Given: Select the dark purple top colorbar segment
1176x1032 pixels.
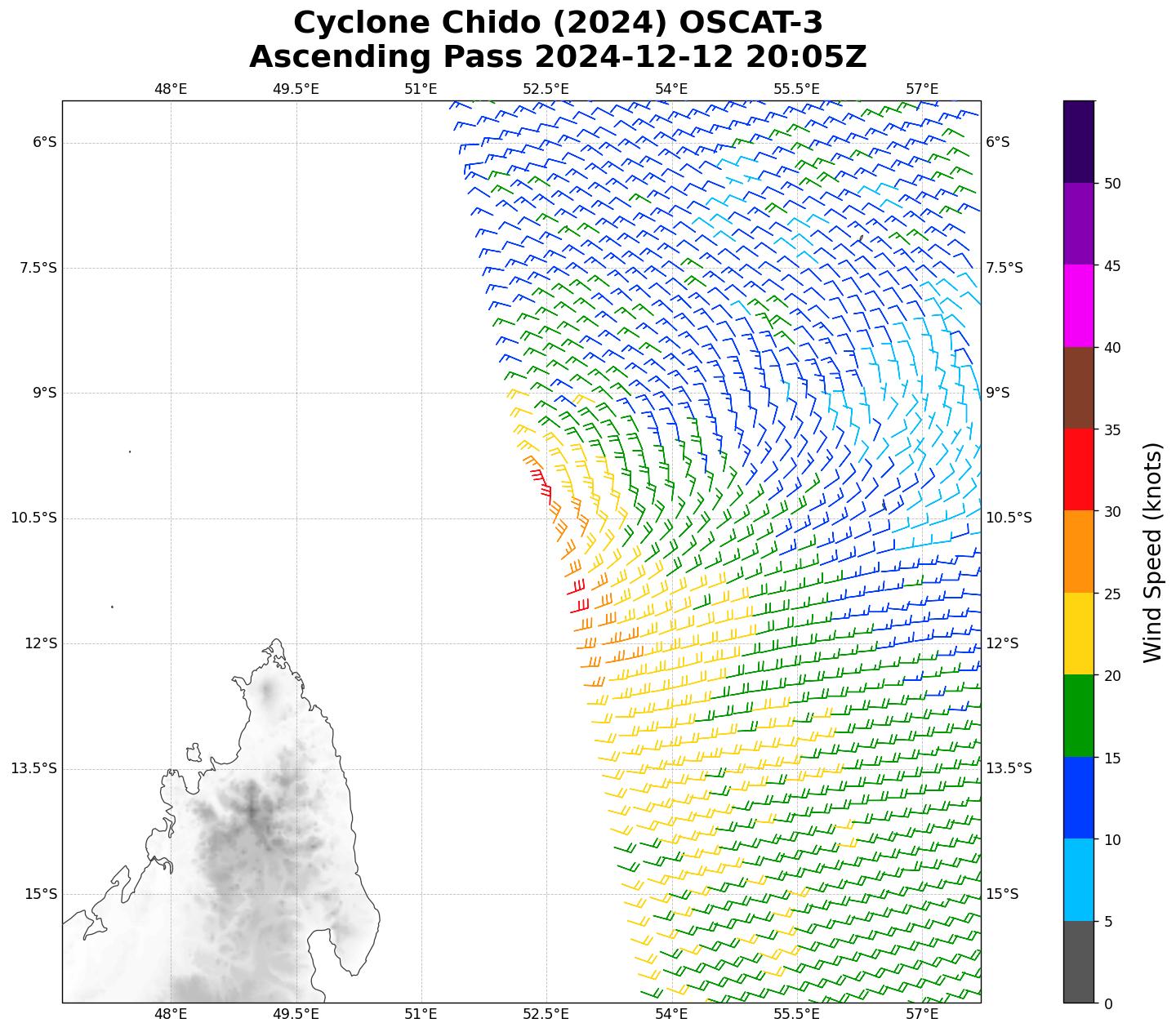Looking at the screenshot, I should [1078, 141].
